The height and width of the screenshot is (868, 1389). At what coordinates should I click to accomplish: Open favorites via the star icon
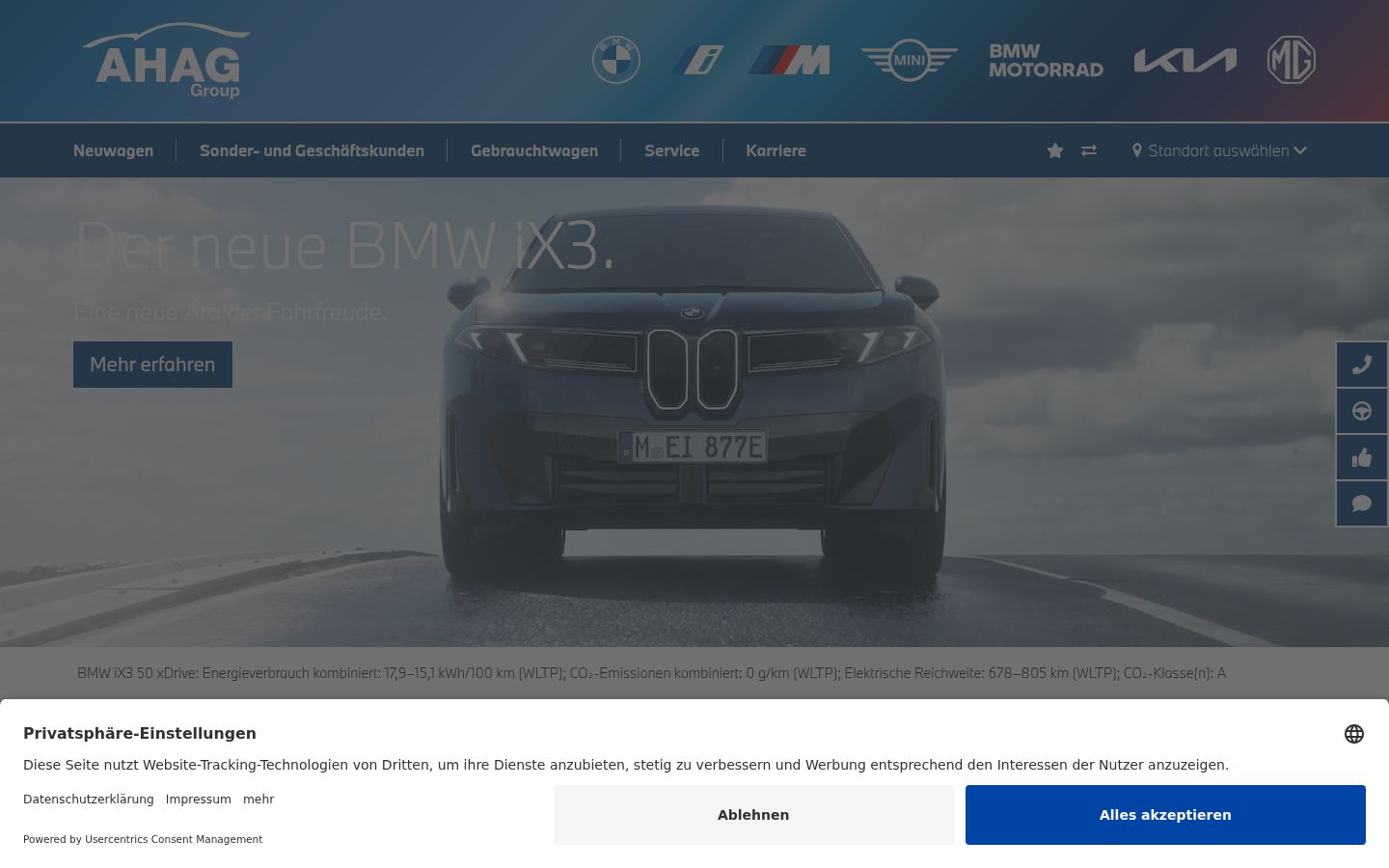(x=1055, y=150)
